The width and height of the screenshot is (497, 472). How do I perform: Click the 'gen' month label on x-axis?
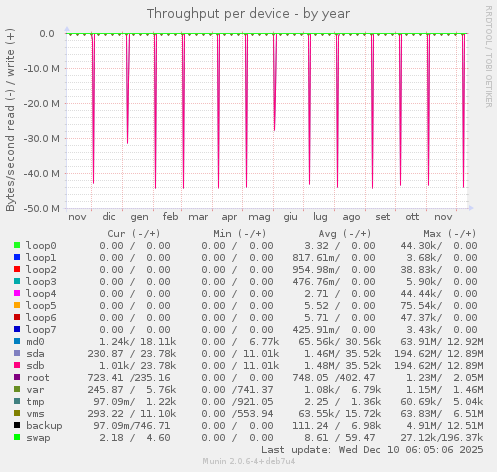(x=139, y=217)
